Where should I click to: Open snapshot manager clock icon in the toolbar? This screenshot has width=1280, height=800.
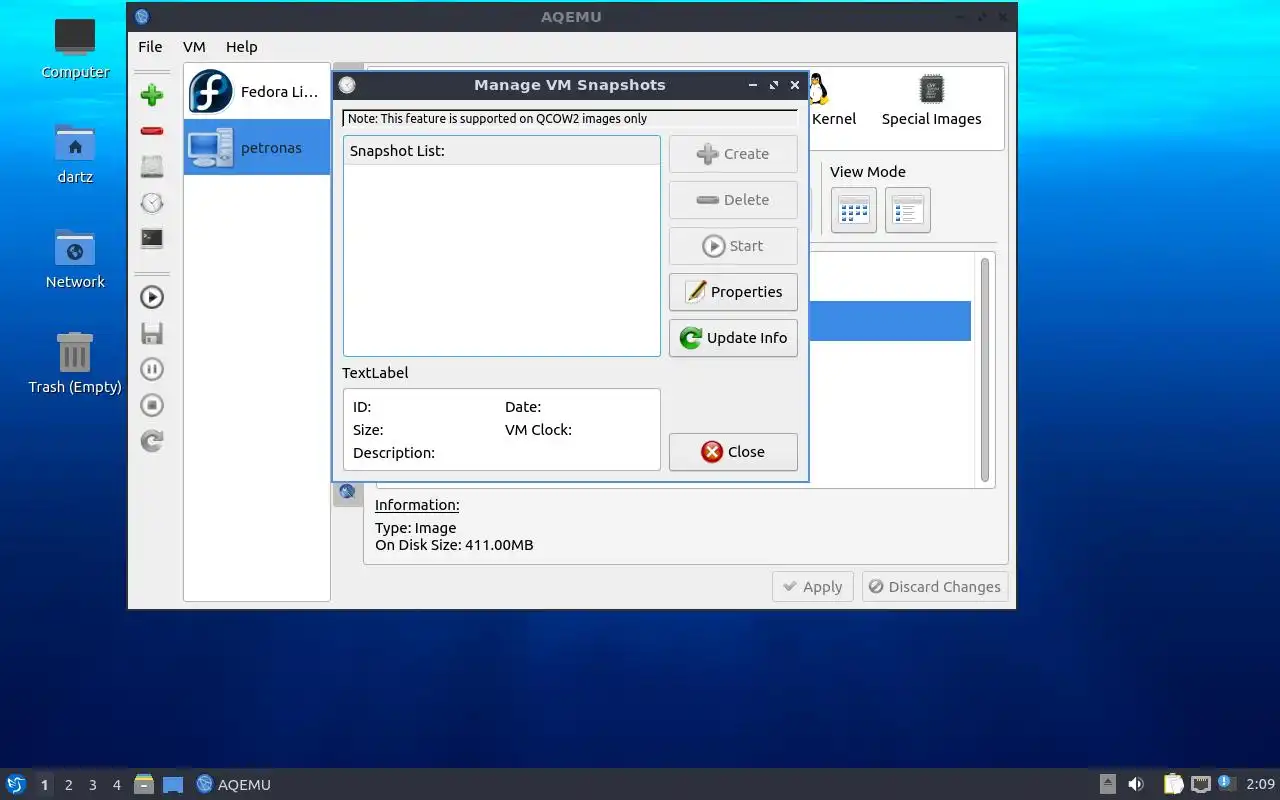coord(152,203)
